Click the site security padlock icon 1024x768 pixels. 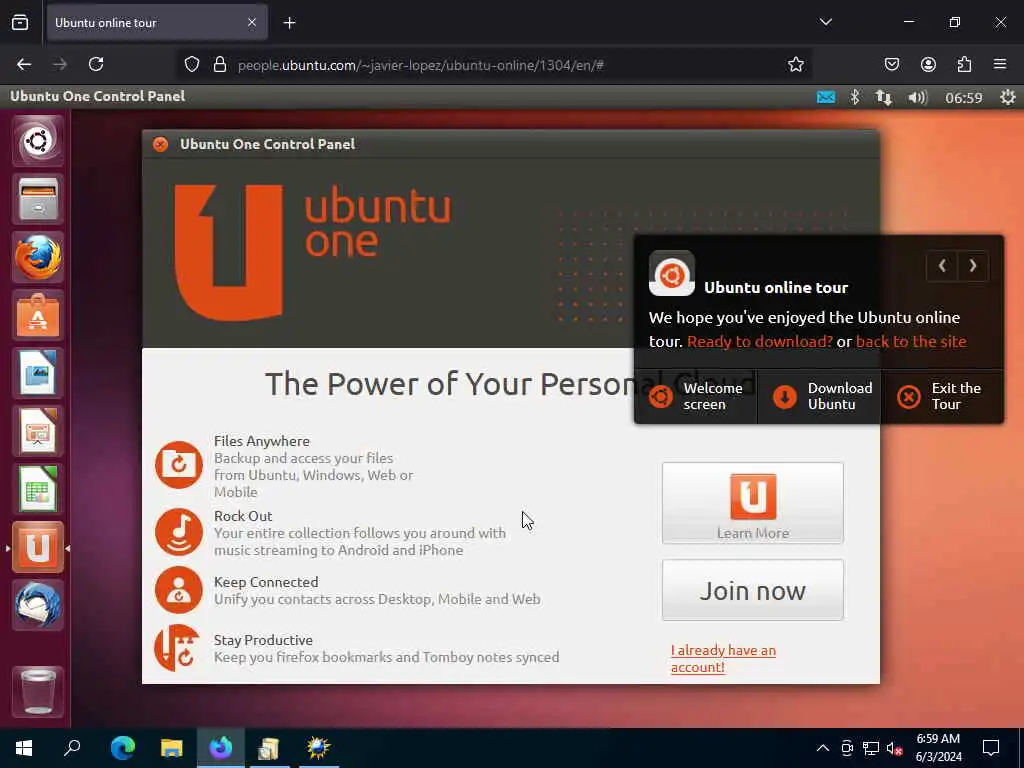point(220,64)
